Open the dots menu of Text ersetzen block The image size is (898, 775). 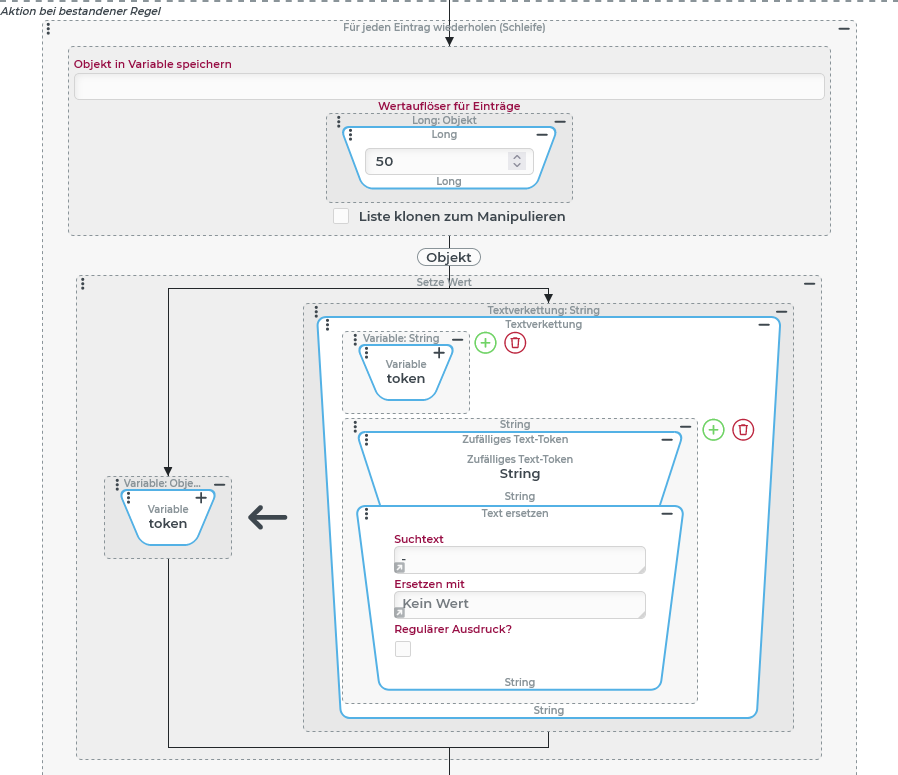366,514
